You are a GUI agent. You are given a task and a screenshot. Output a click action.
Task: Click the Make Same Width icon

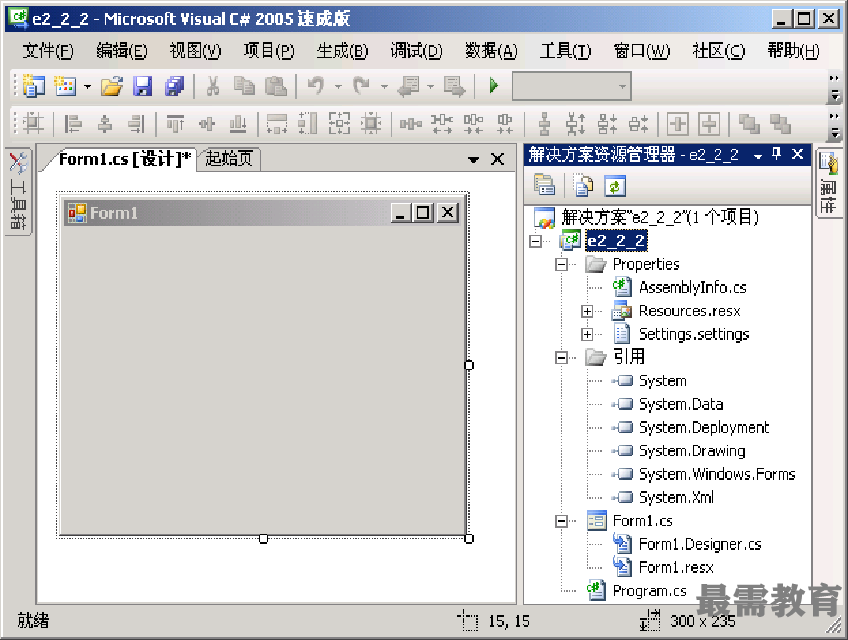(x=277, y=123)
